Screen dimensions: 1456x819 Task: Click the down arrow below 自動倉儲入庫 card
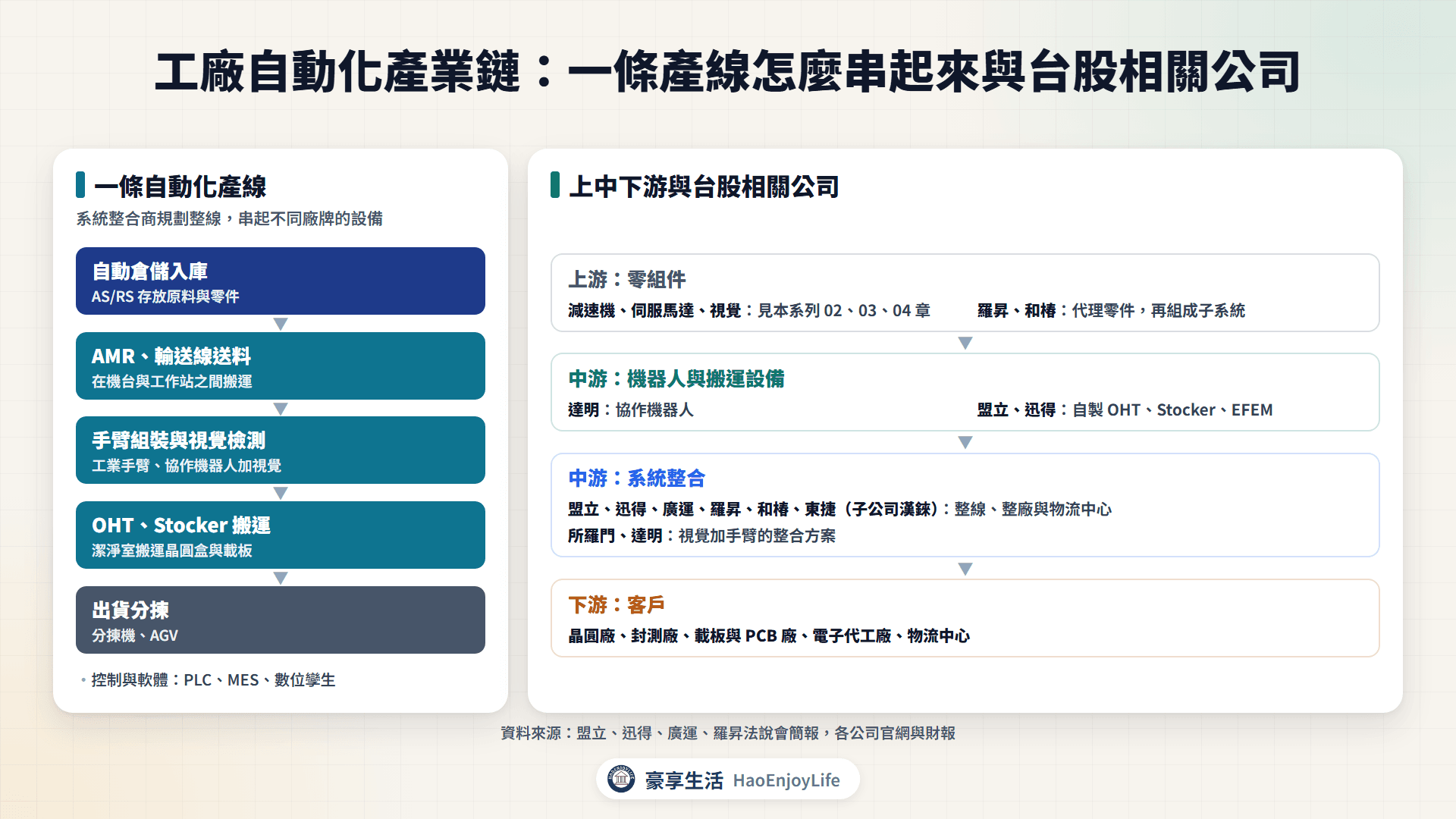pyautogui.click(x=281, y=324)
